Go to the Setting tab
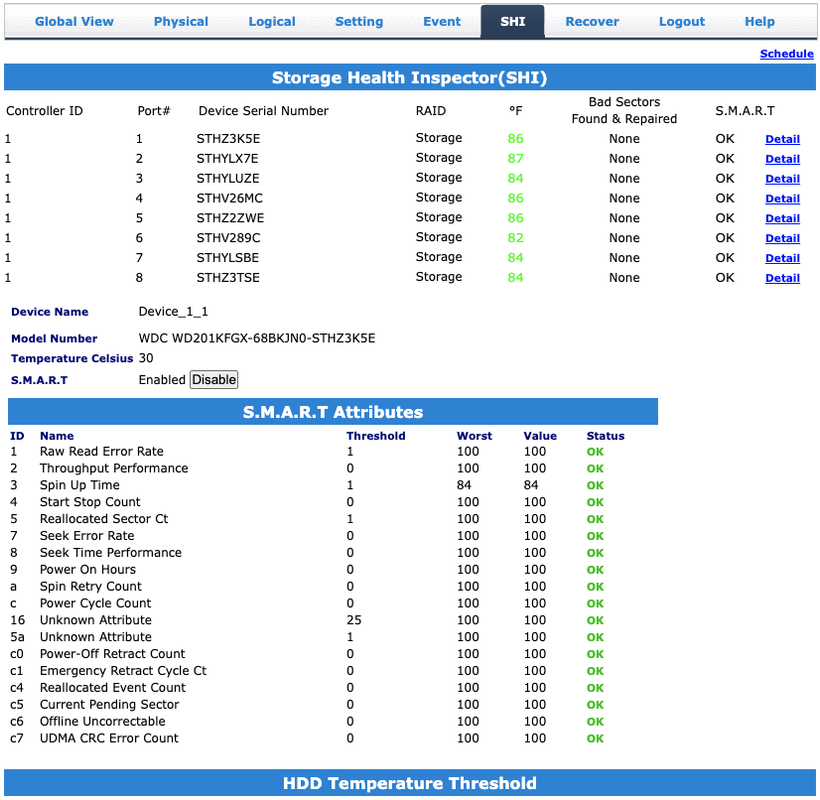This screenshot has height=800, width=820. [359, 21]
